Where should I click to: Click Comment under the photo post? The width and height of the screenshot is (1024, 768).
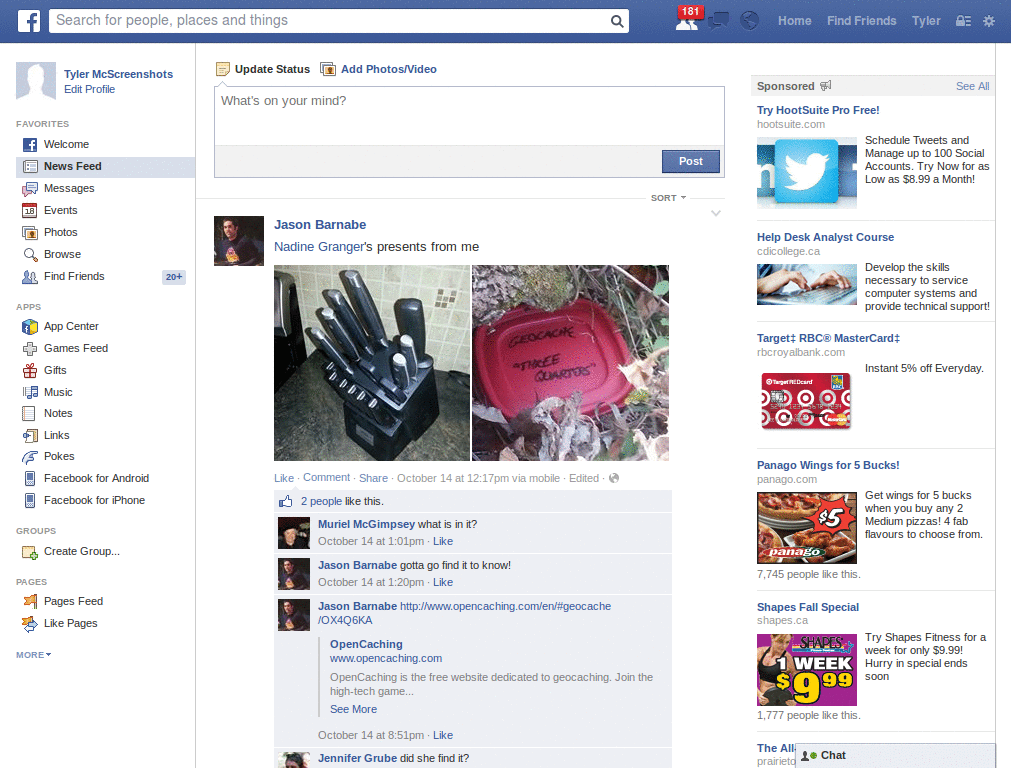click(x=327, y=478)
